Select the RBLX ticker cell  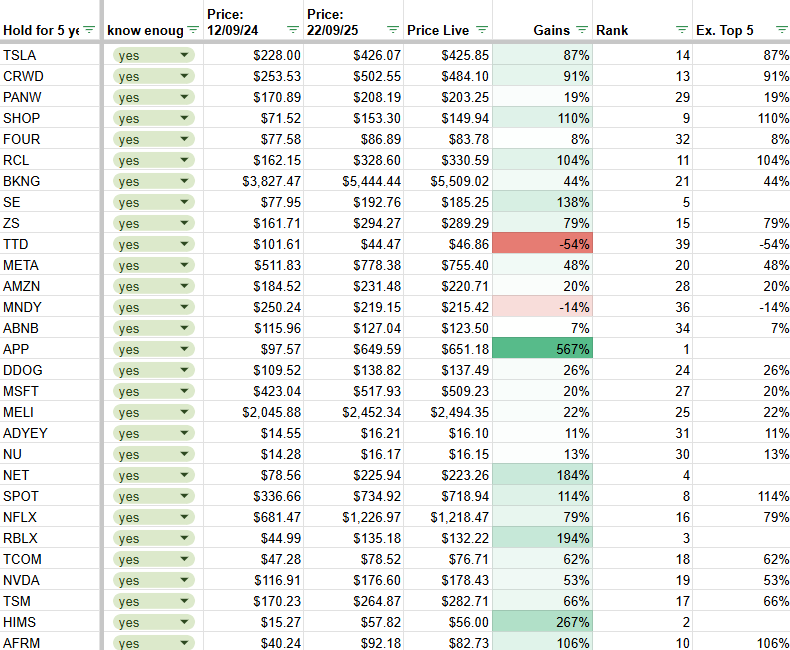click(50, 538)
